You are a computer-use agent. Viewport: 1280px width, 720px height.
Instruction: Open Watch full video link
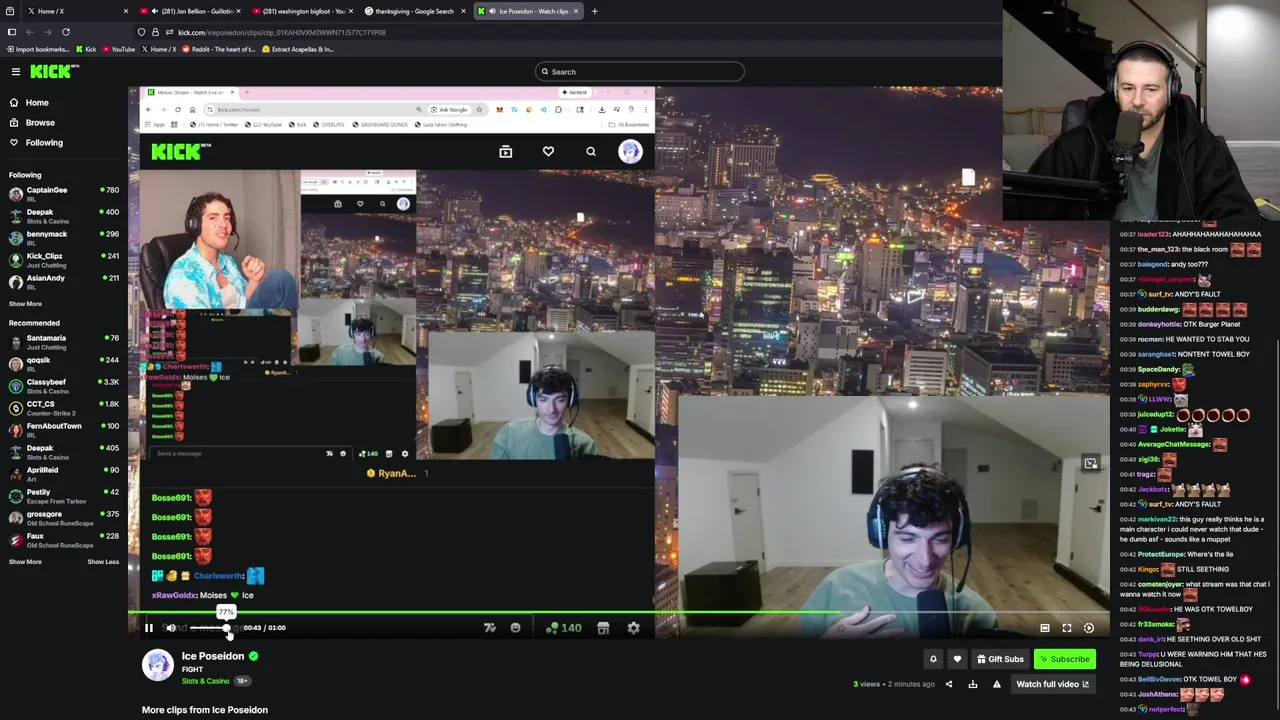click(1053, 684)
